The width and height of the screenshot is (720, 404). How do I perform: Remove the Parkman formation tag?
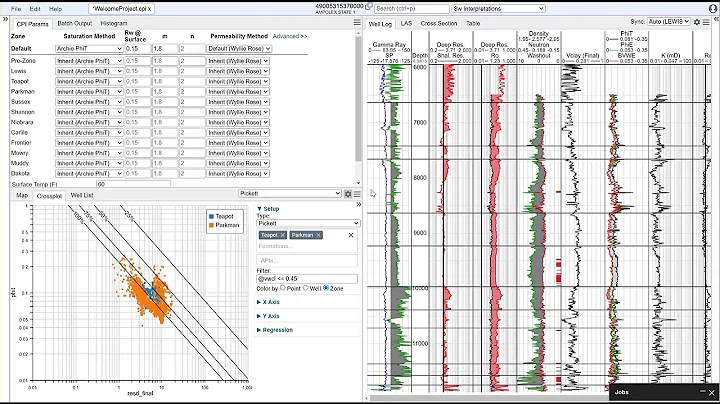pyautogui.click(x=318, y=235)
